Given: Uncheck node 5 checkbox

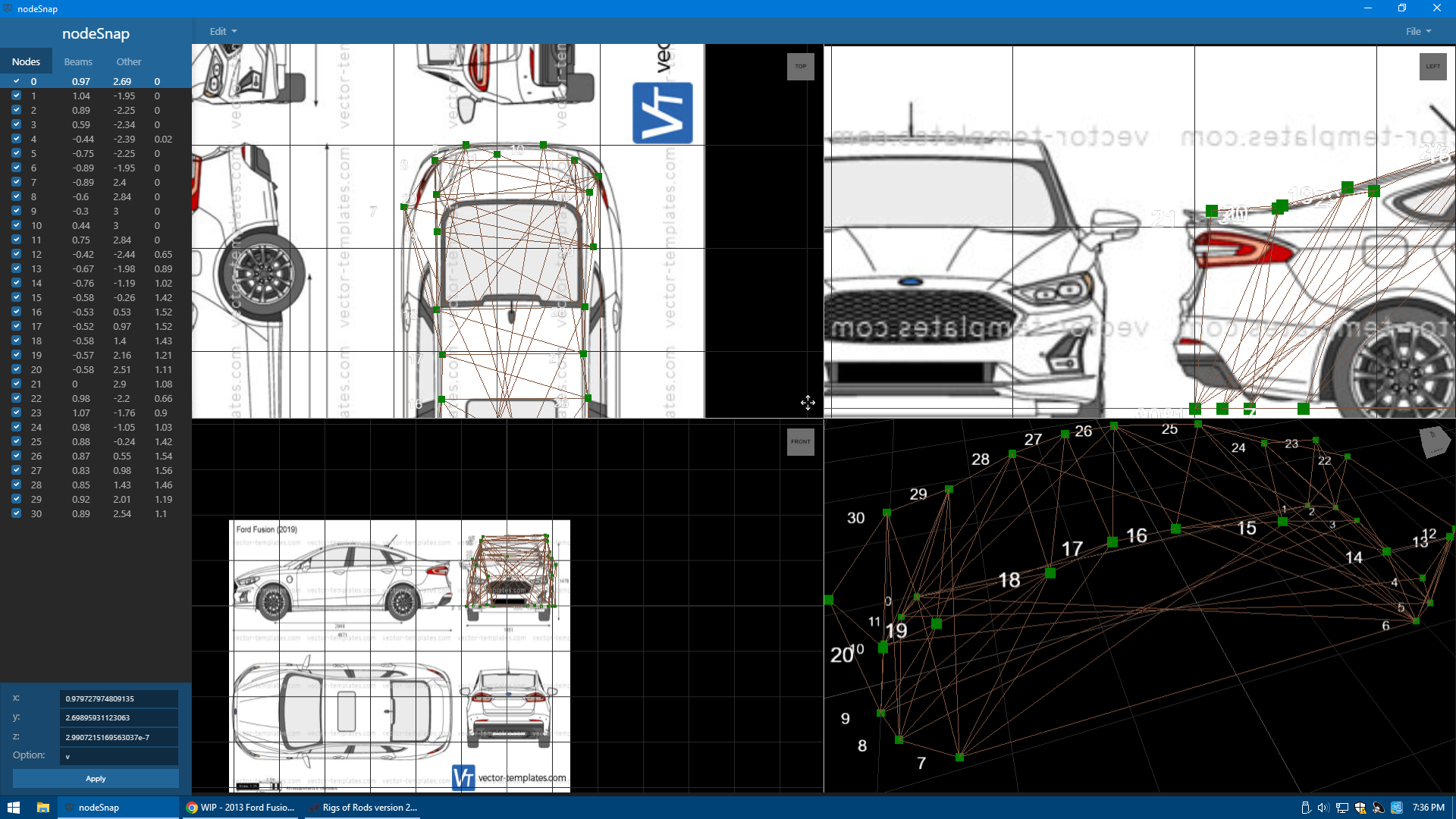Looking at the screenshot, I should tap(16, 153).
